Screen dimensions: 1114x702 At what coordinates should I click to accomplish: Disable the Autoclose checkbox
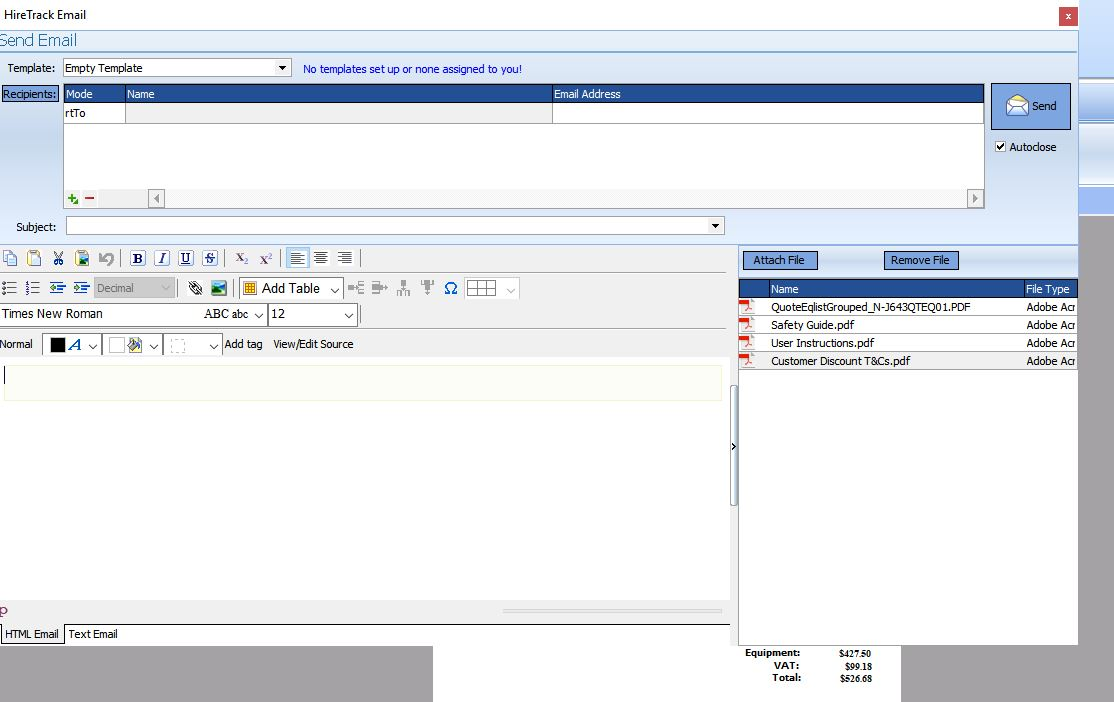point(1000,147)
